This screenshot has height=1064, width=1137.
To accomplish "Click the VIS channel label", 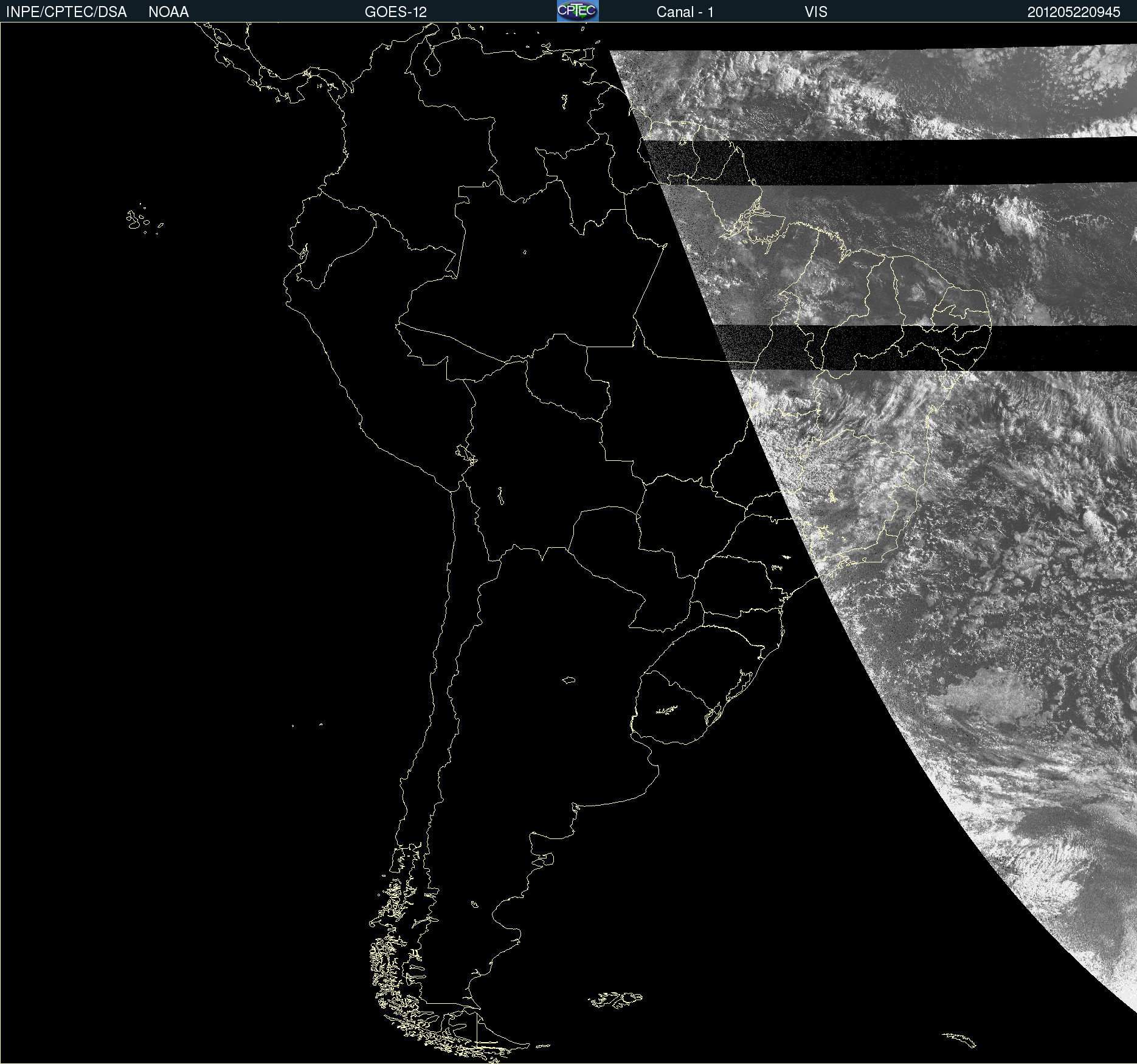I will pos(815,12).
